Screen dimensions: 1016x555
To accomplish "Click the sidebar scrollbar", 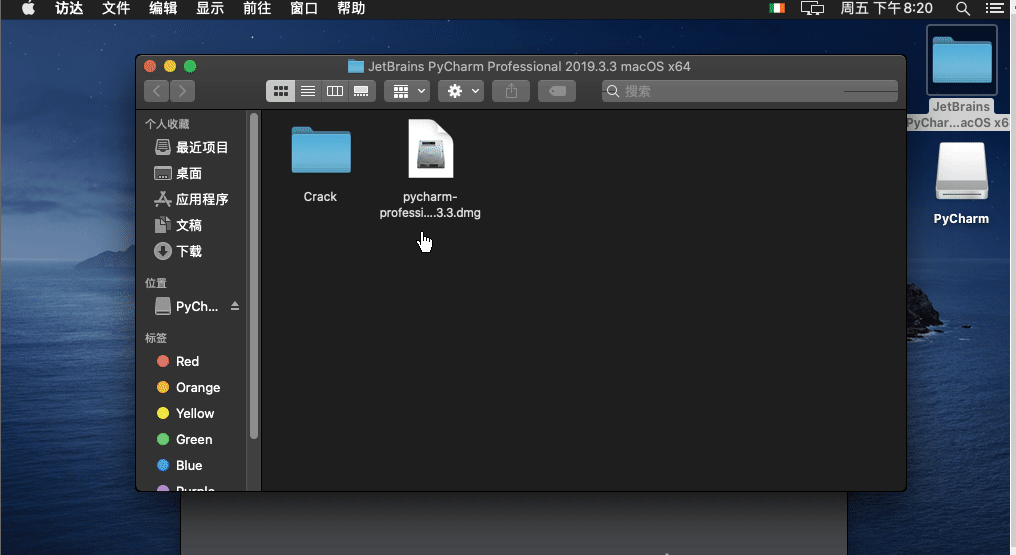I will tap(254, 276).
